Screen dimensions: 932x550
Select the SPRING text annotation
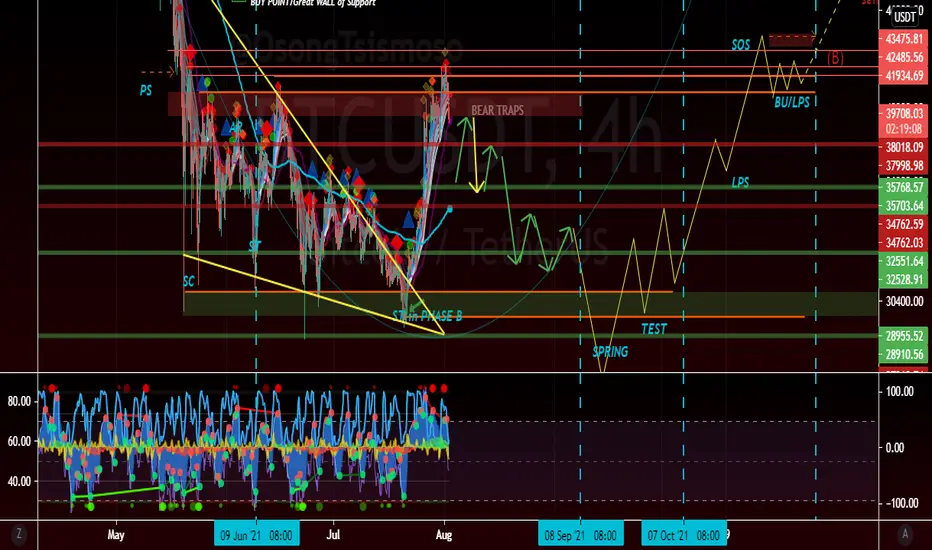point(610,351)
